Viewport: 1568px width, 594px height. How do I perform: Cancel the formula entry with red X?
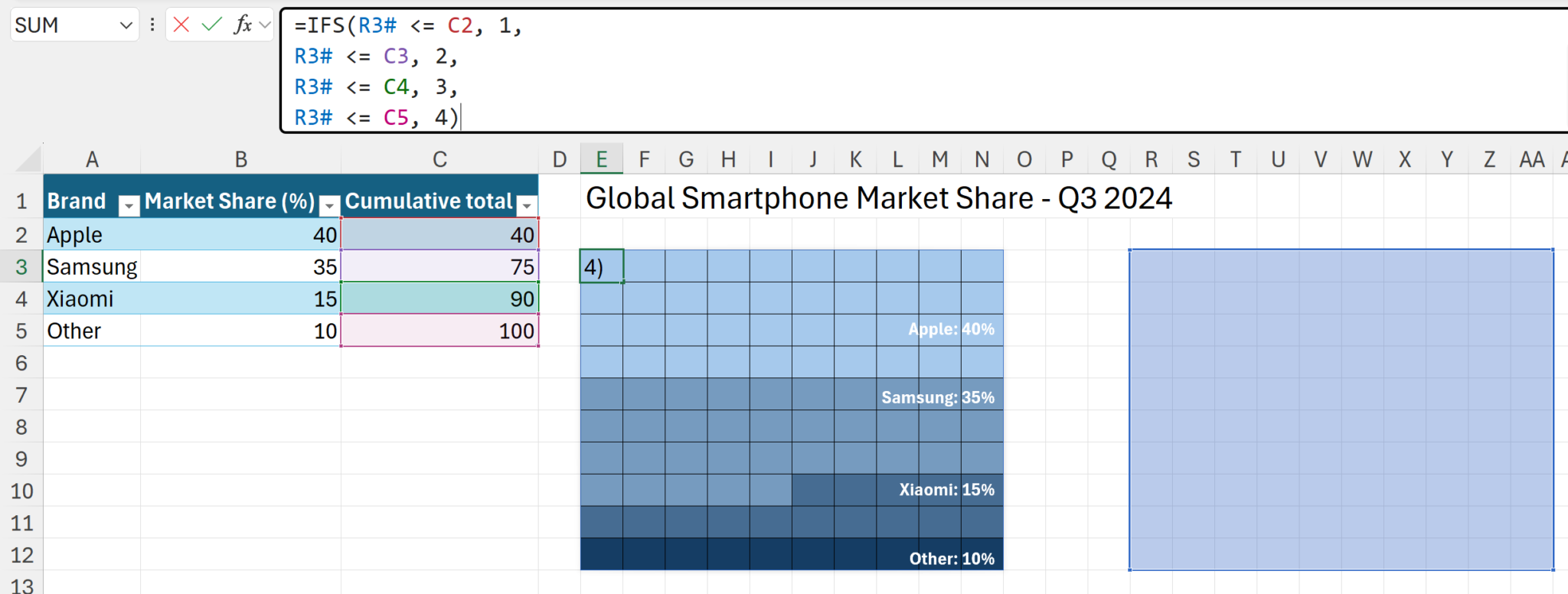[181, 25]
